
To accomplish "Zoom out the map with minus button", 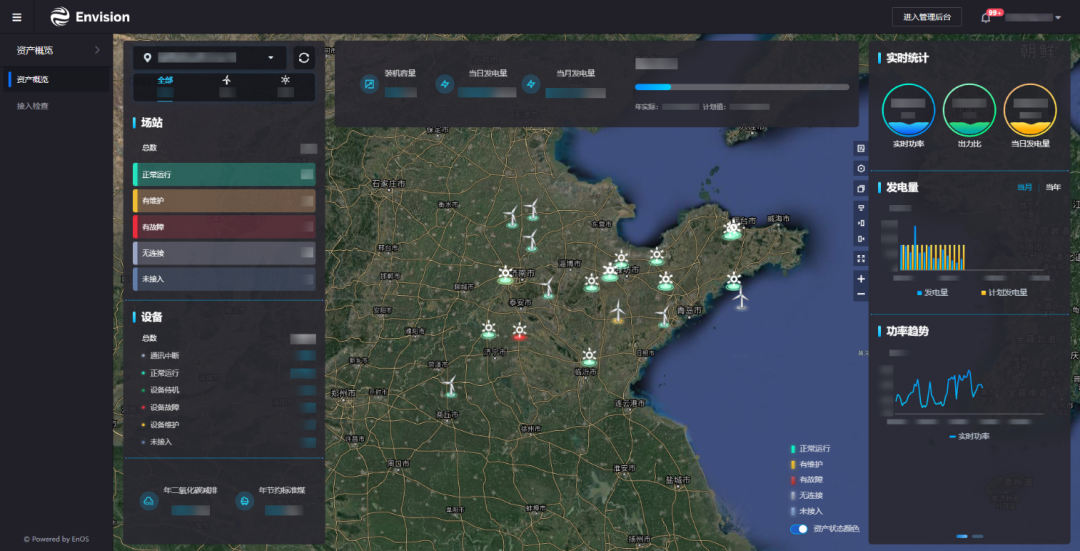I will (x=861, y=294).
